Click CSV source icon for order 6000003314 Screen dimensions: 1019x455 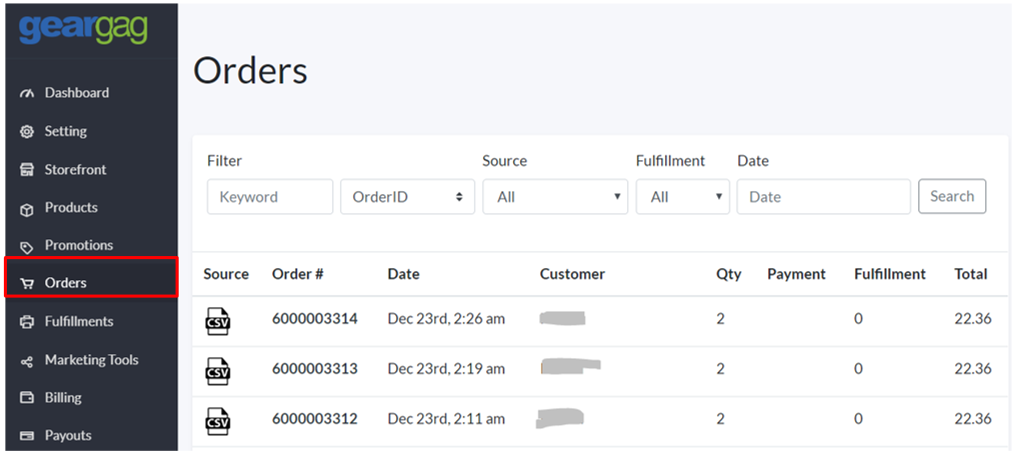pos(218,320)
